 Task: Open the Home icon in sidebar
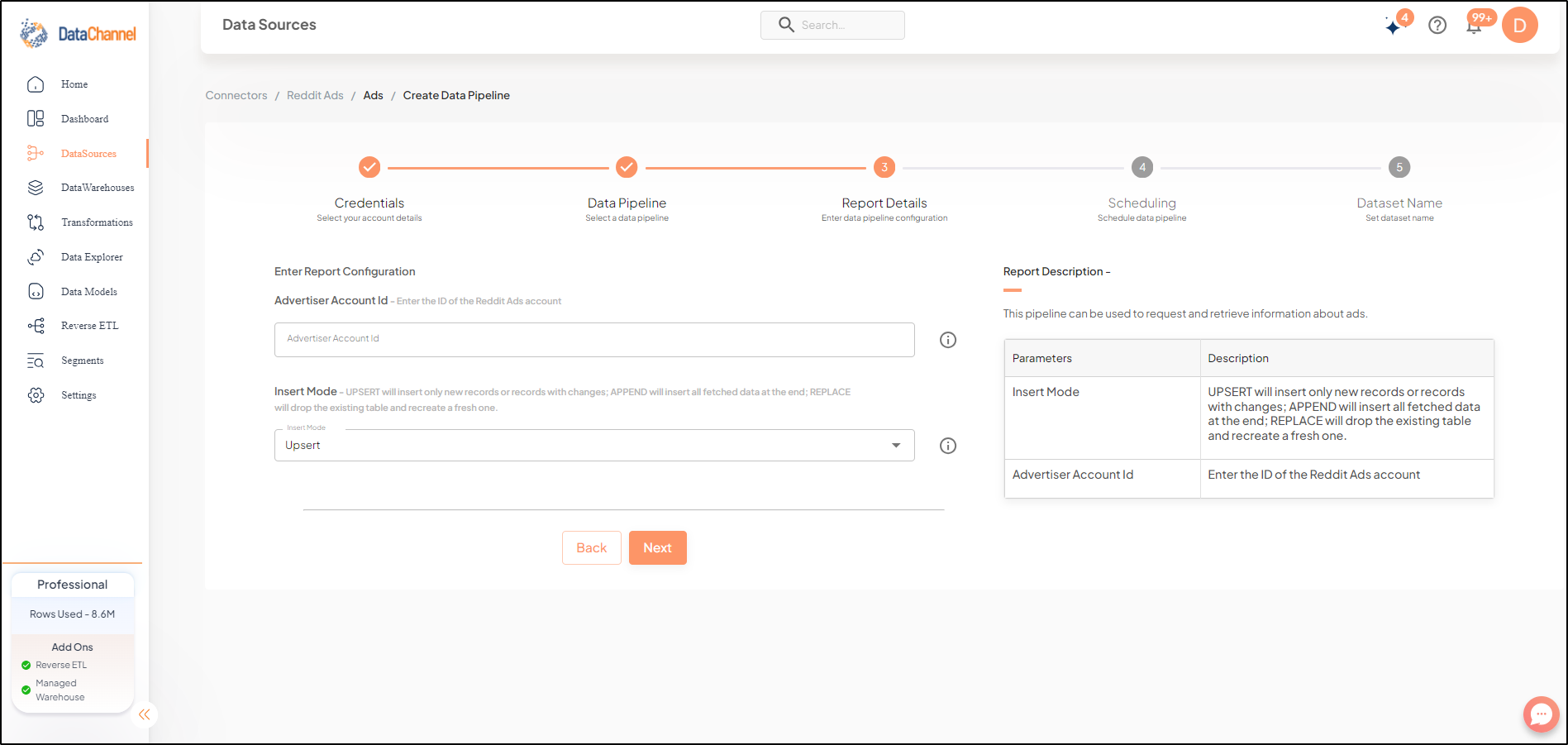click(x=36, y=84)
